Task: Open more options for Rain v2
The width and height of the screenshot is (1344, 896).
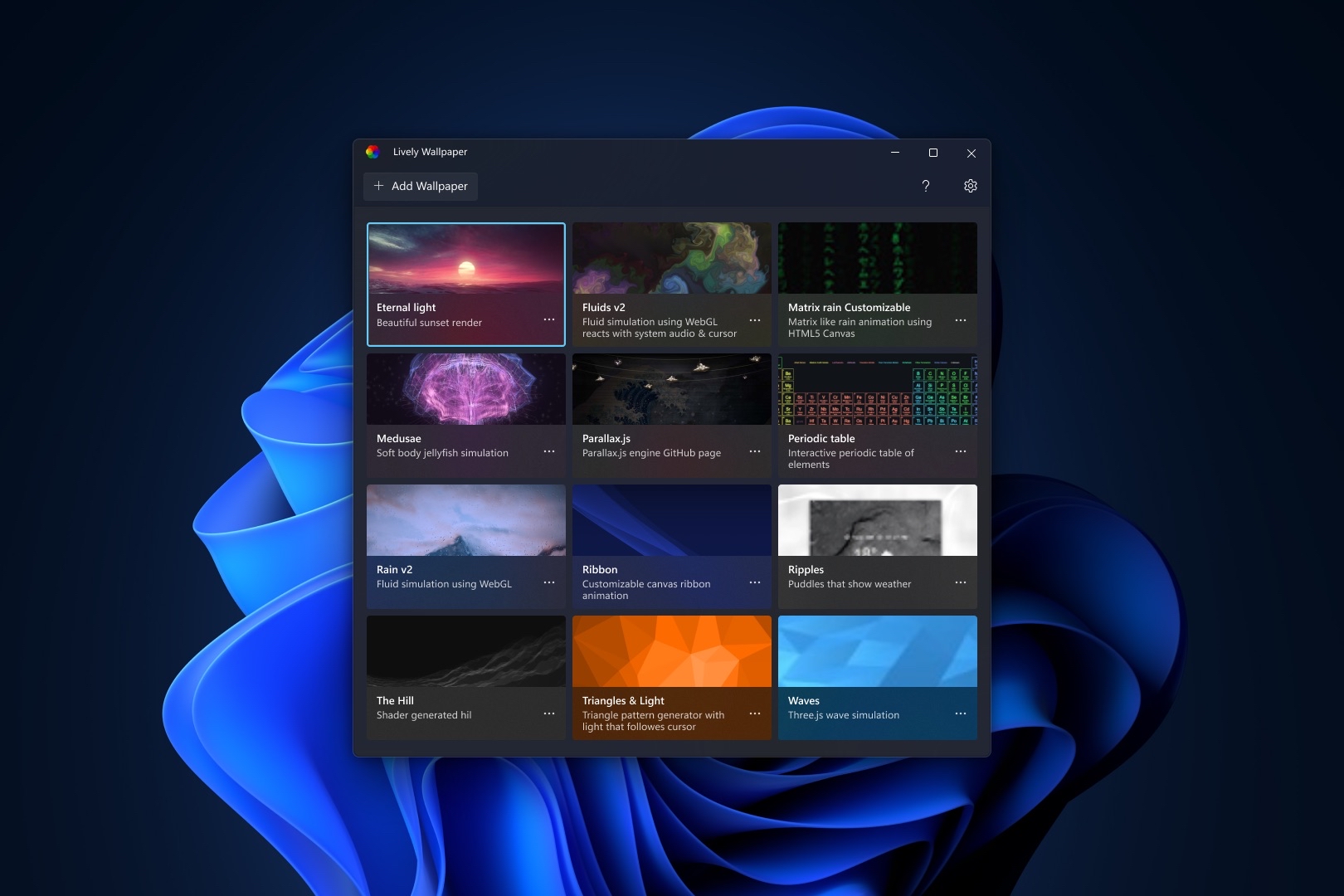Action: pos(549,582)
